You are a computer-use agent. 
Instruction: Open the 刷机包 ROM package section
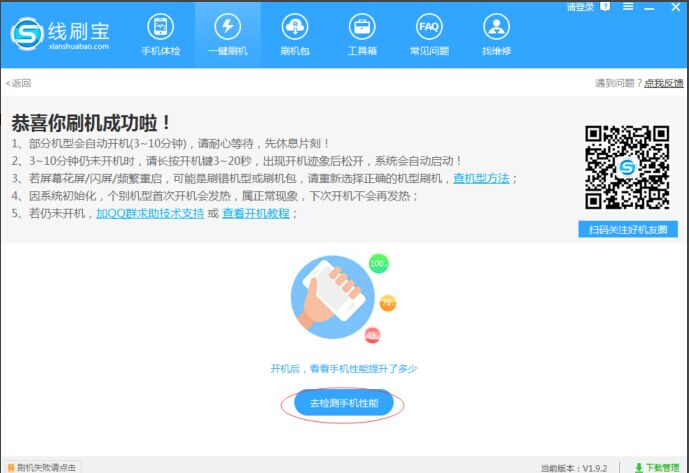[x=295, y=34]
